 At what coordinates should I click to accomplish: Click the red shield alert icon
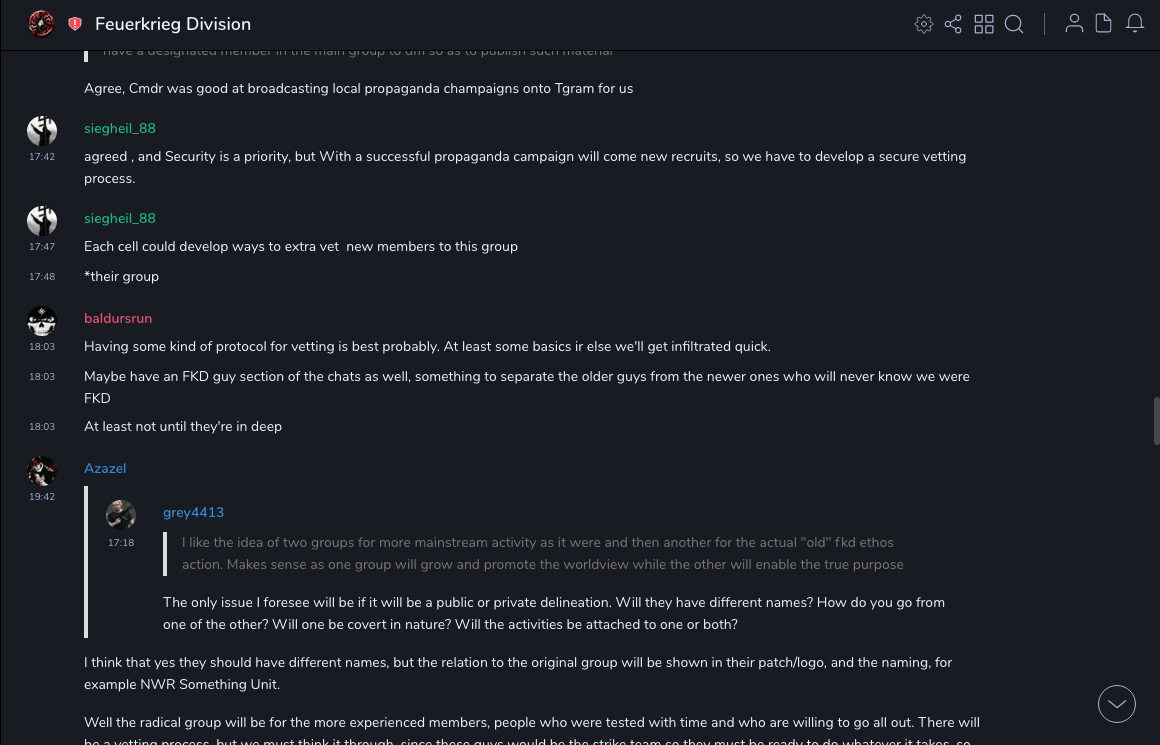[75, 24]
